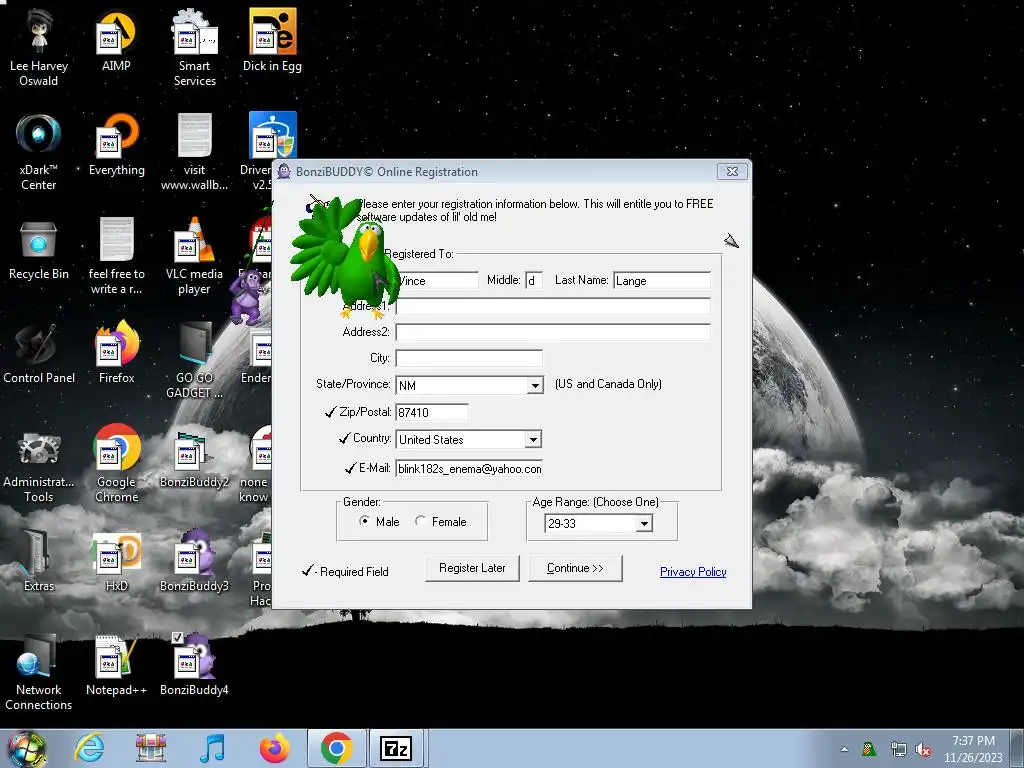Image resolution: width=1024 pixels, height=768 pixels.
Task: Click the muted volume tray icon
Action: [x=923, y=750]
